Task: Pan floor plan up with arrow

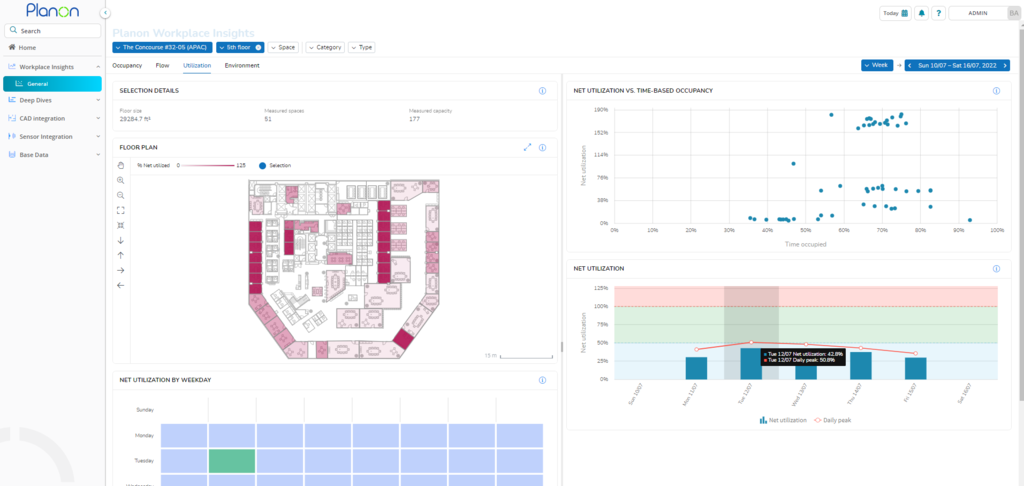Action: tap(121, 255)
